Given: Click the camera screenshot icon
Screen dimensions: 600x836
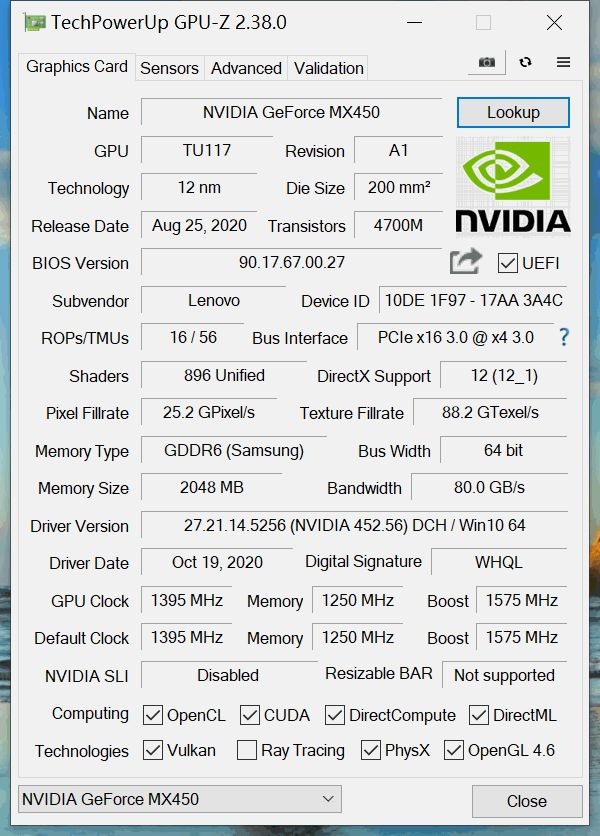Looking at the screenshot, I should 486,62.
